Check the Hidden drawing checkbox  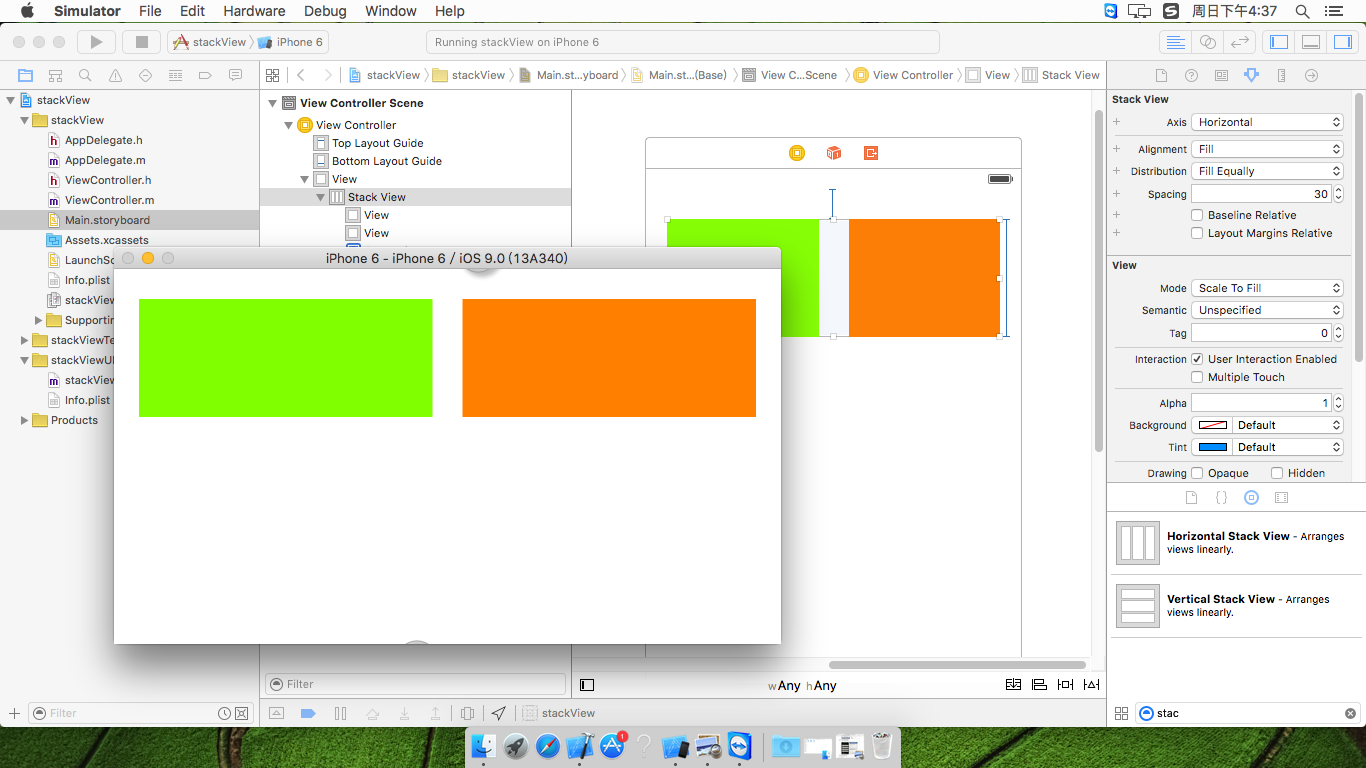(1276, 473)
